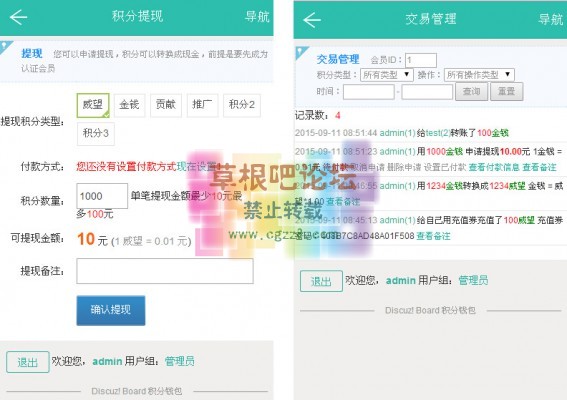Click 退出 button on 积分提现 screen
This screenshot has width=567, height=400.
pos(27,362)
